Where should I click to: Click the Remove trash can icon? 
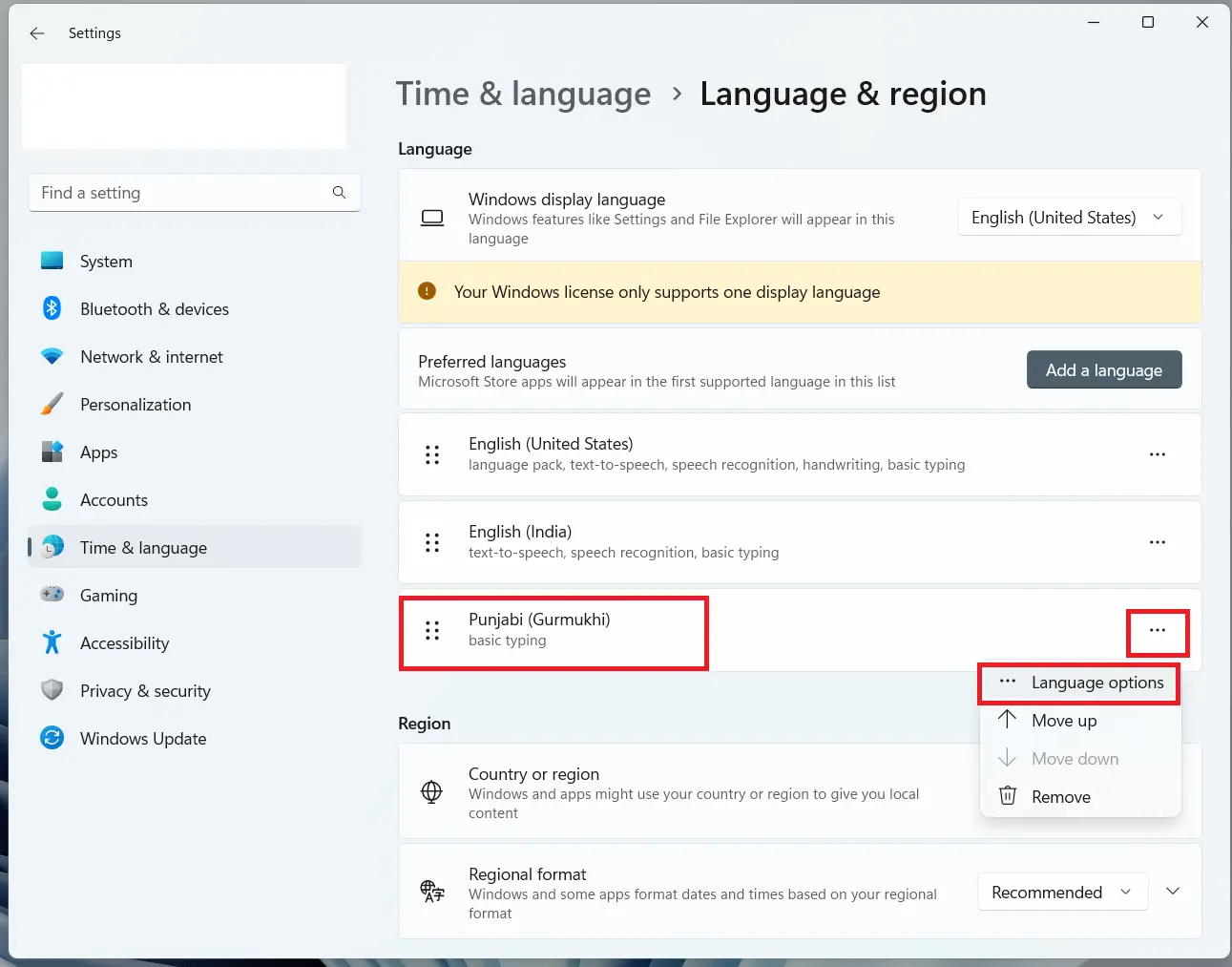tap(1007, 795)
